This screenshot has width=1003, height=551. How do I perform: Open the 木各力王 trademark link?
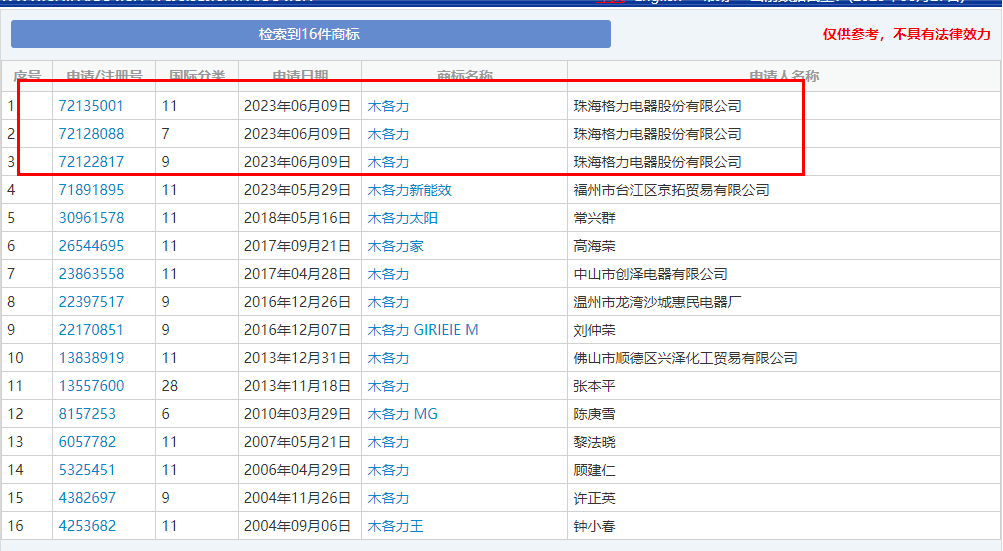coord(395,527)
